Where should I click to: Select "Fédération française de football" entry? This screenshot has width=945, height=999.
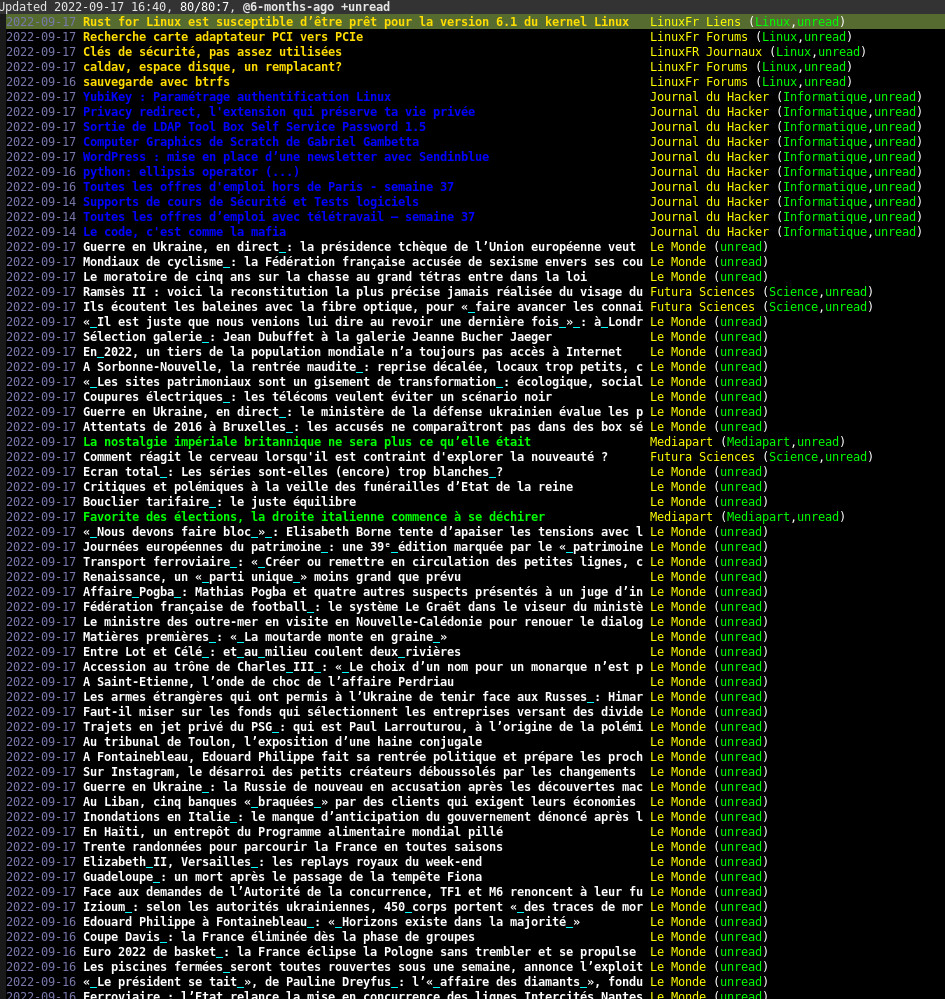(363, 607)
